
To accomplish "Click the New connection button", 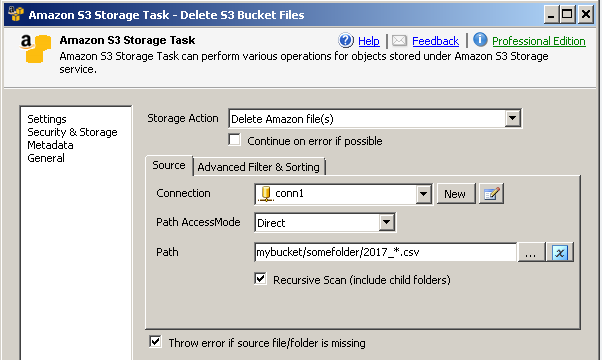I will (x=455, y=194).
